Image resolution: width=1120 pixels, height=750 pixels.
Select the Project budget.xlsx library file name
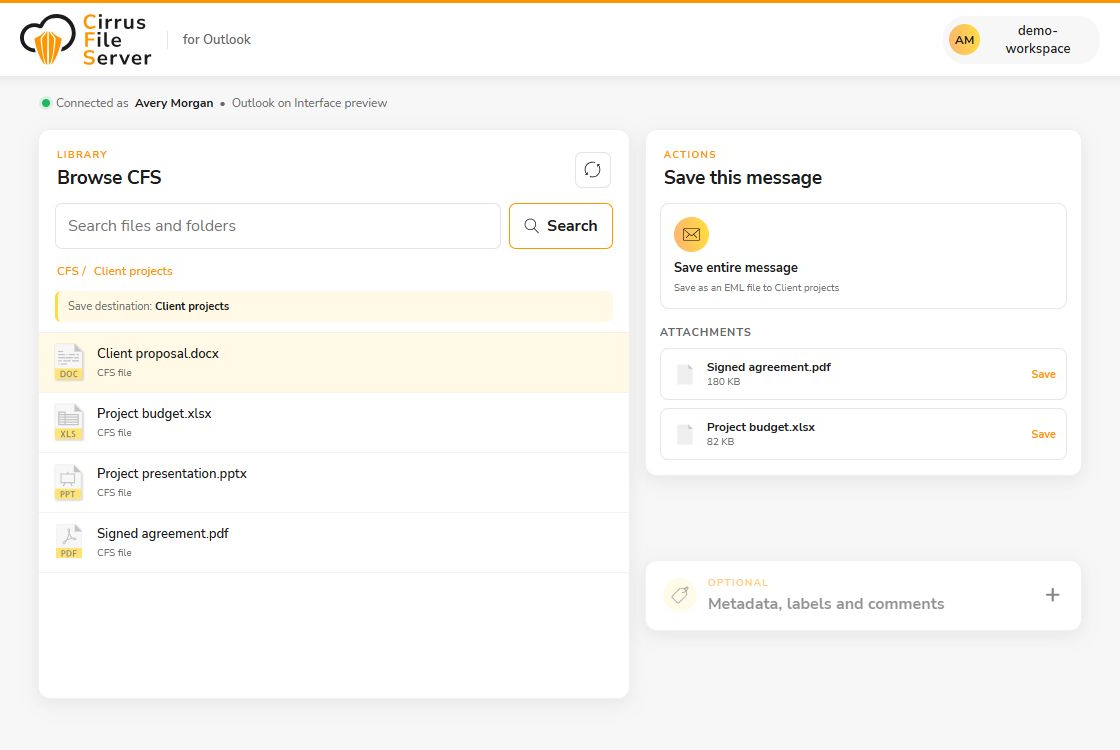pos(154,414)
